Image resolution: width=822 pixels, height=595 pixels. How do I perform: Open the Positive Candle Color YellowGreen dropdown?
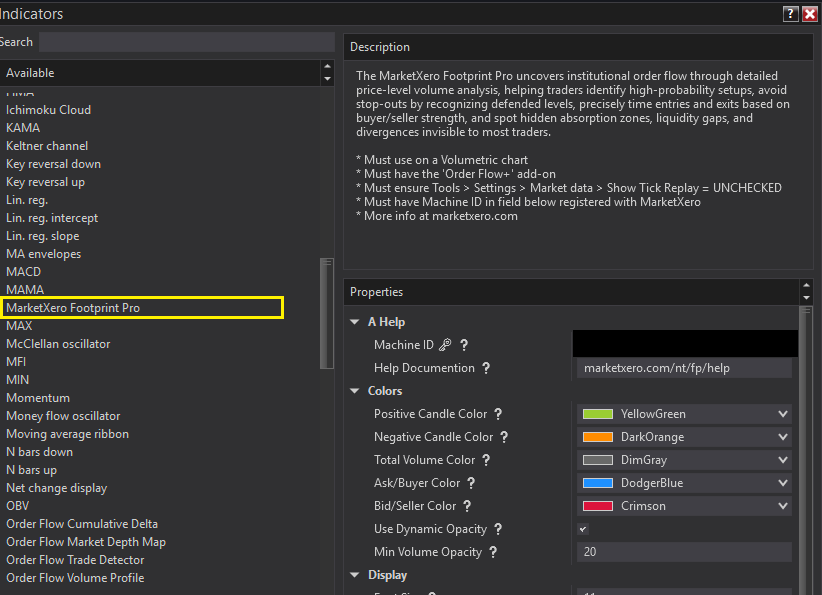pos(783,414)
